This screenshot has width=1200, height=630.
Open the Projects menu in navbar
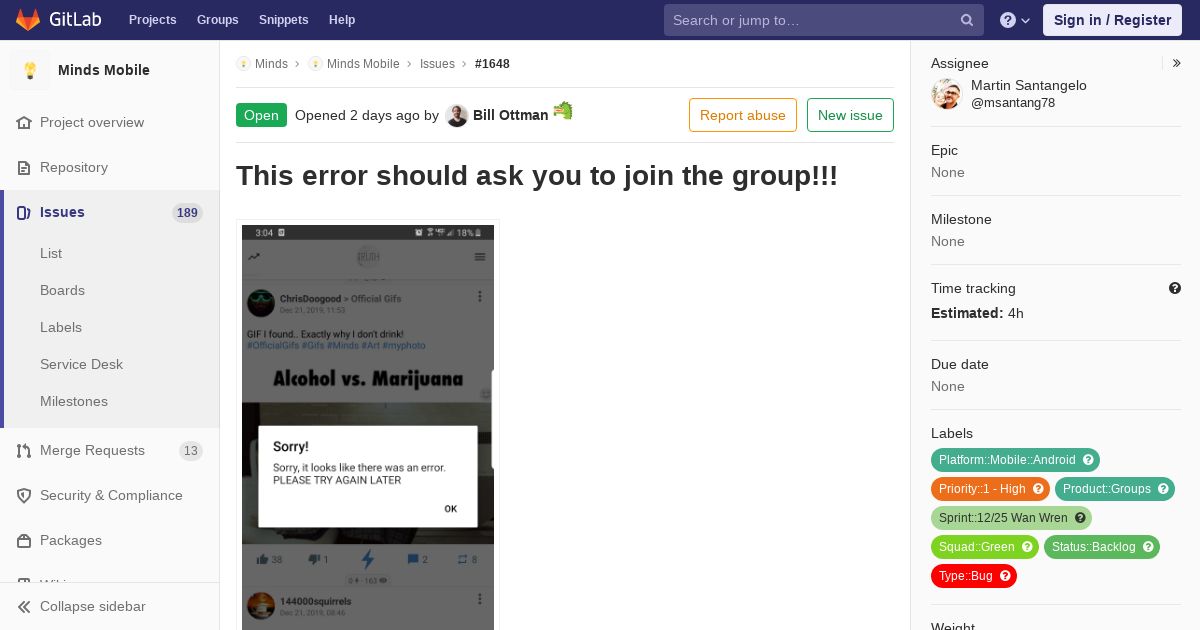(x=152, y=20)
